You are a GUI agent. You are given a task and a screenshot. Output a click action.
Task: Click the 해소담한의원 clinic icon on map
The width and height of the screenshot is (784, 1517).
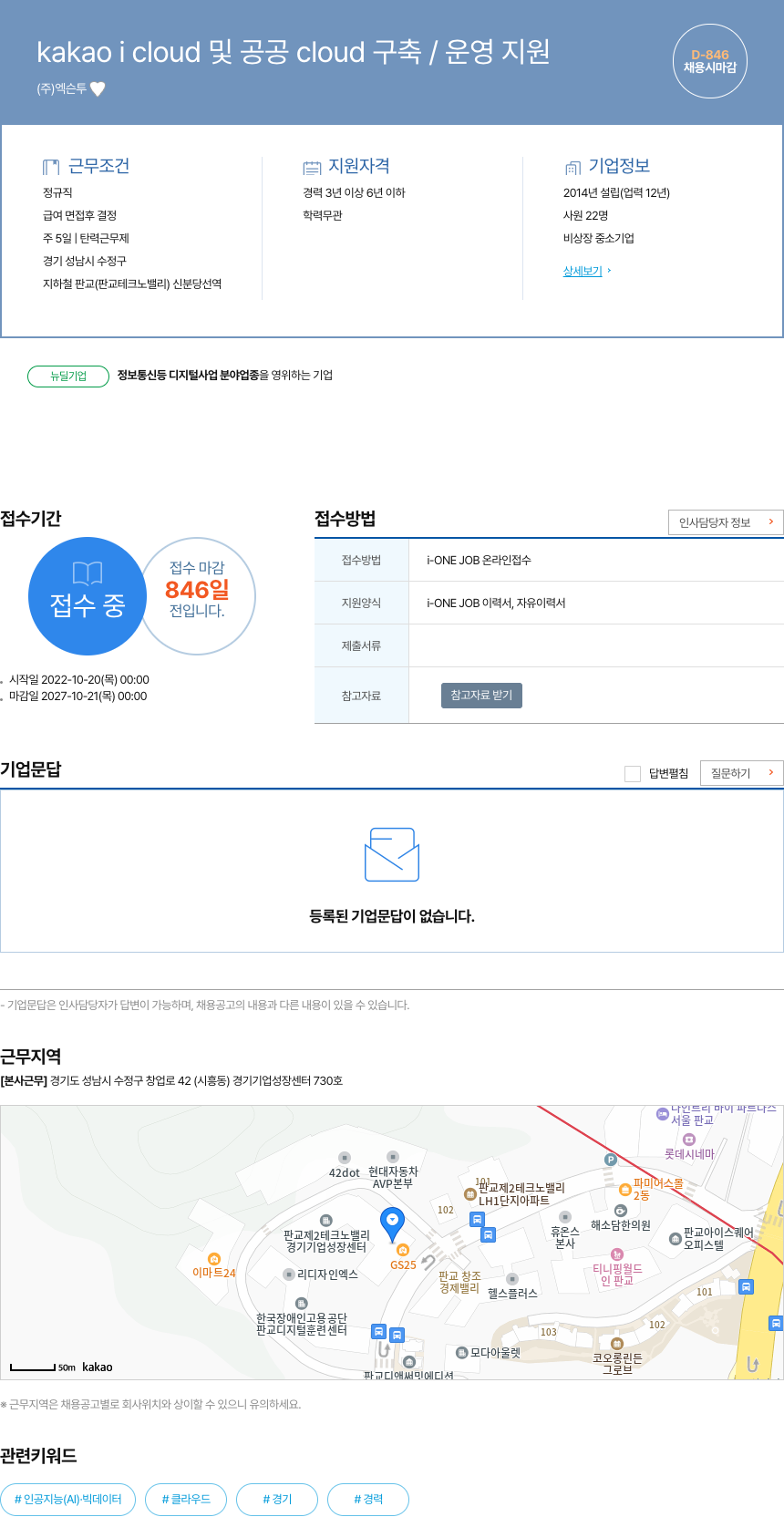pos(621,1211)
